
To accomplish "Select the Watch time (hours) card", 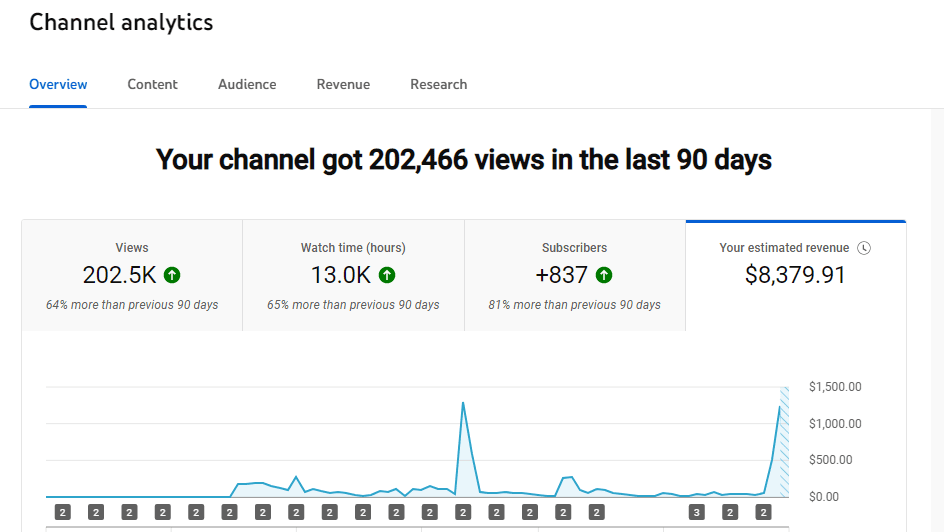I will (353, 276).
